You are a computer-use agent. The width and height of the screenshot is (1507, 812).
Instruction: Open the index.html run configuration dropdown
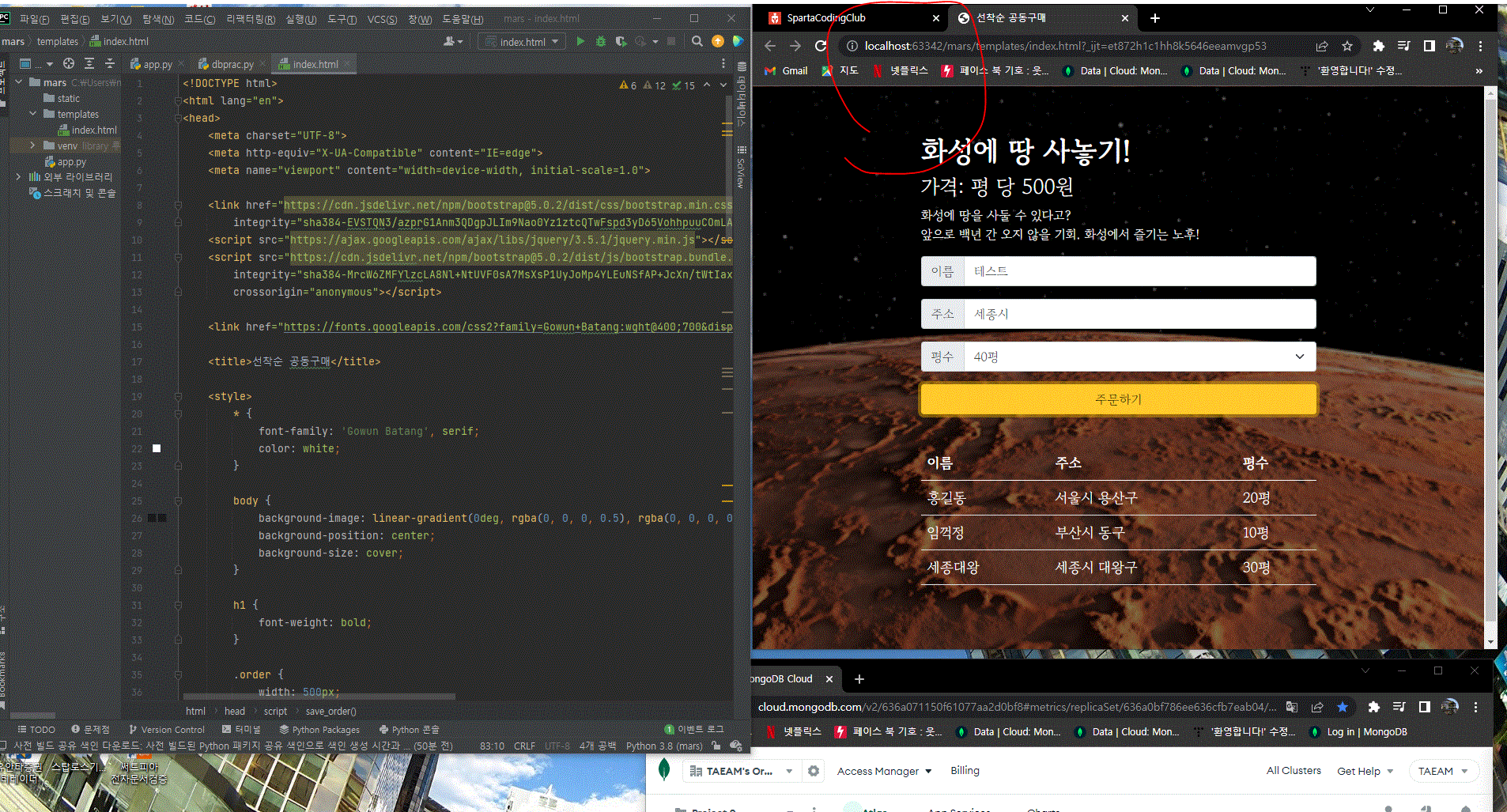click(523, 41)
